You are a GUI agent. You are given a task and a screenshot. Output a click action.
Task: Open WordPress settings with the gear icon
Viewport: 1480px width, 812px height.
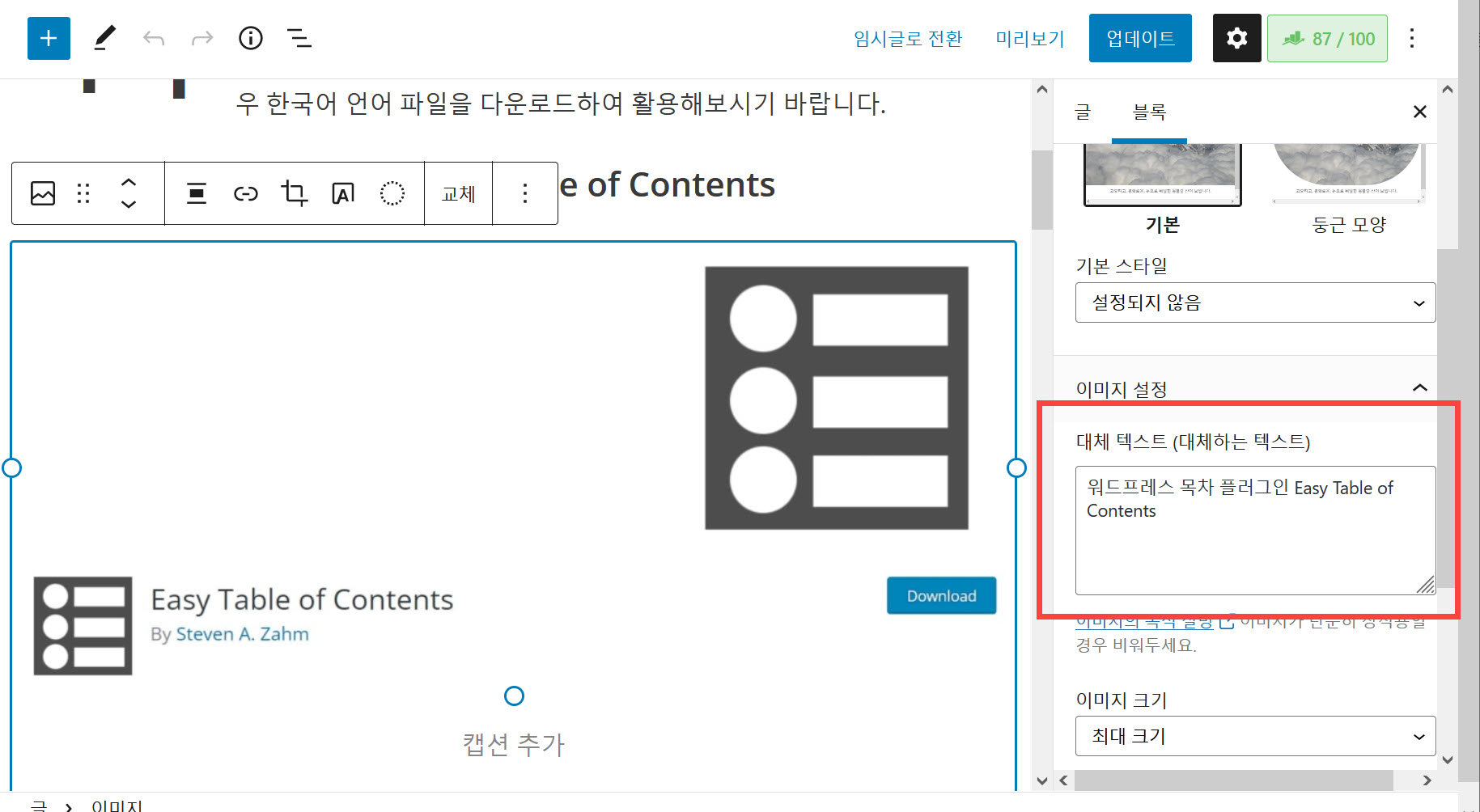click(1236, 38)
